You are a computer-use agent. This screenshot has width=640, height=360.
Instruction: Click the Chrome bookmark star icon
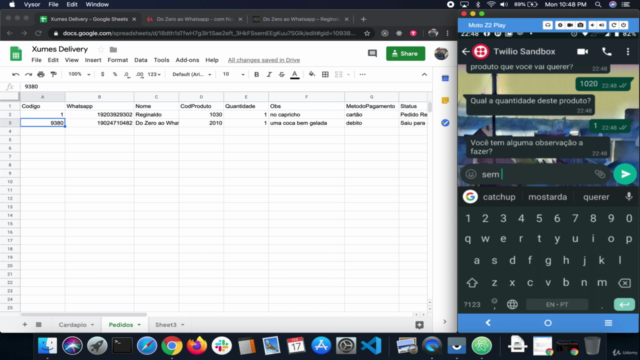click(x=367, y=33)
